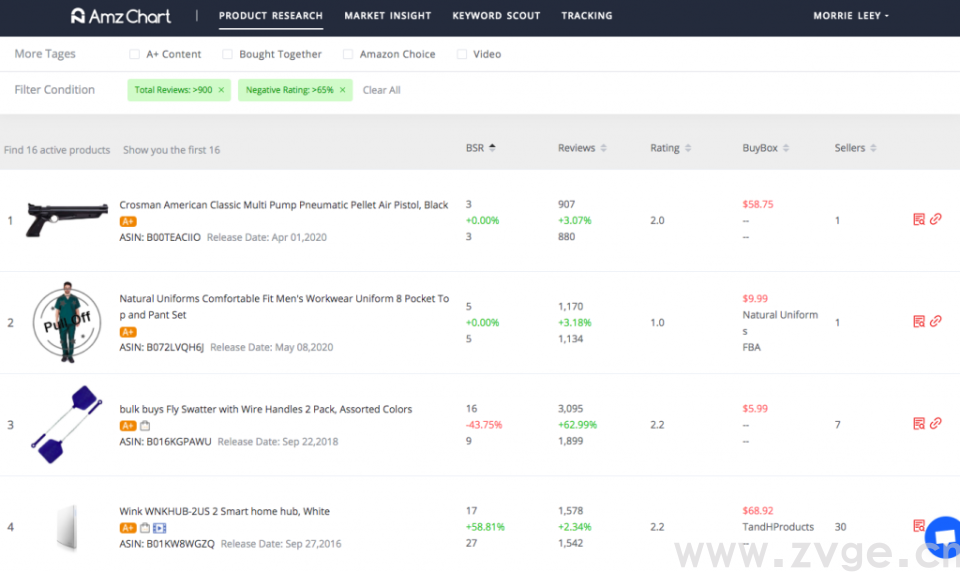
Task: Click the video badge on Wink hub
Action: [160, 528]
